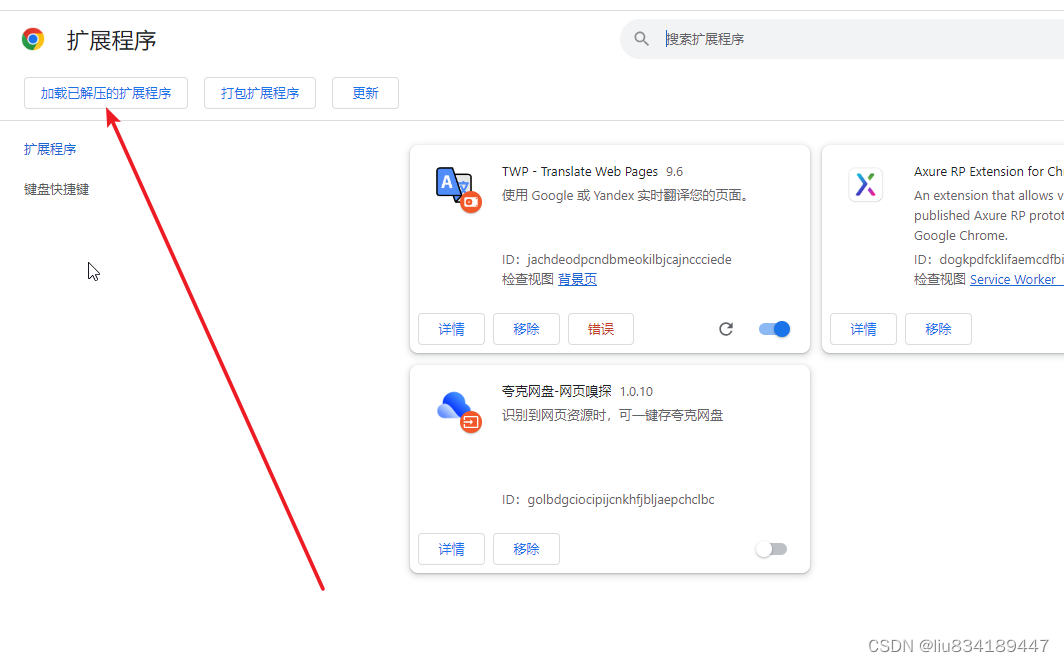Click the TWP Translate Web Pages extension icon

[458, 189]
